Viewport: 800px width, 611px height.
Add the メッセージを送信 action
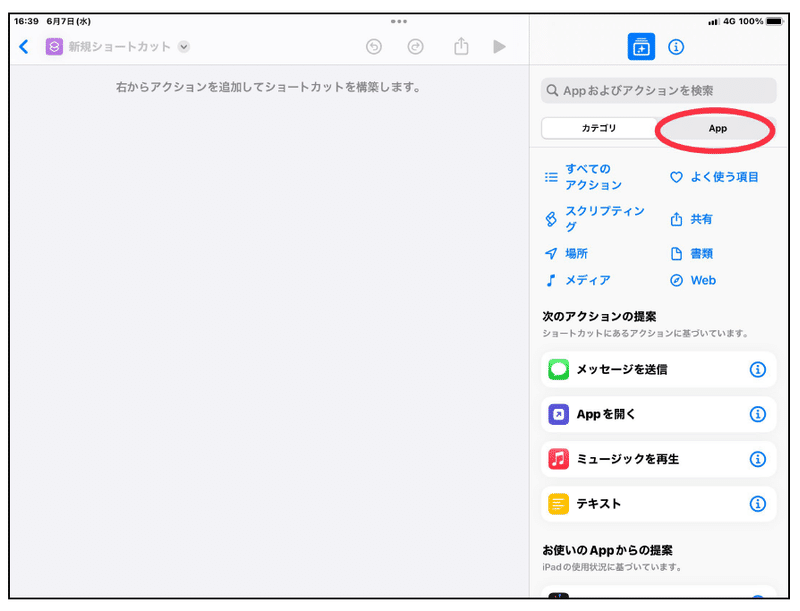(x=659, y=369)
